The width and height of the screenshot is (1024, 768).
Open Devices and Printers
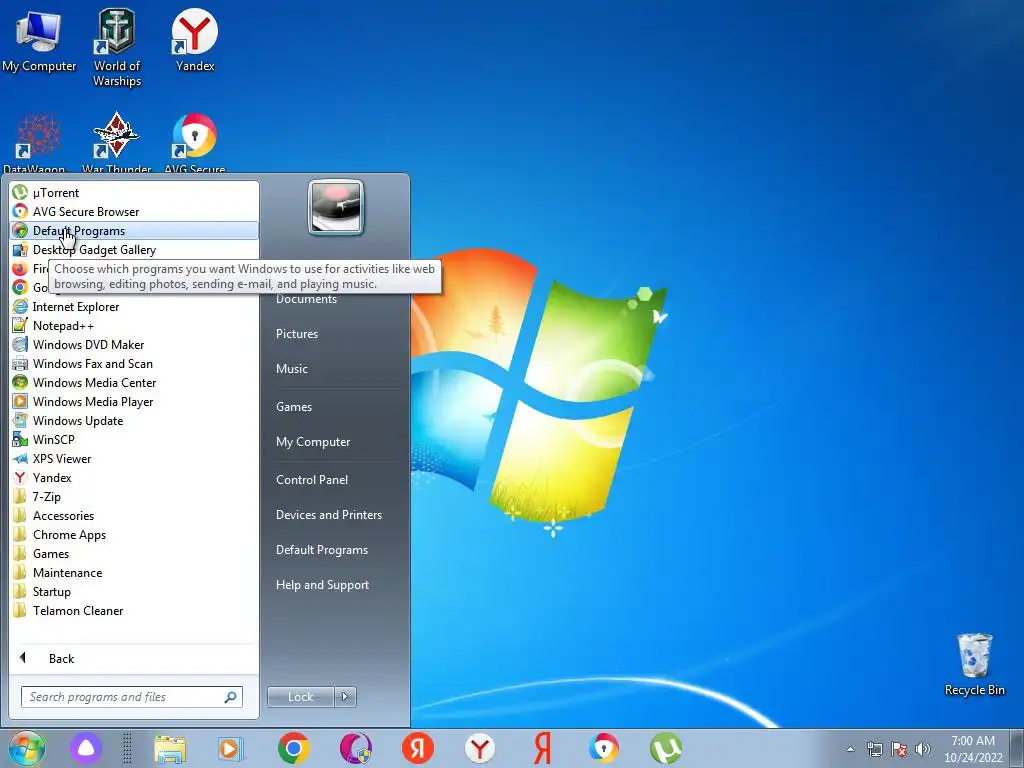(328, 515)
